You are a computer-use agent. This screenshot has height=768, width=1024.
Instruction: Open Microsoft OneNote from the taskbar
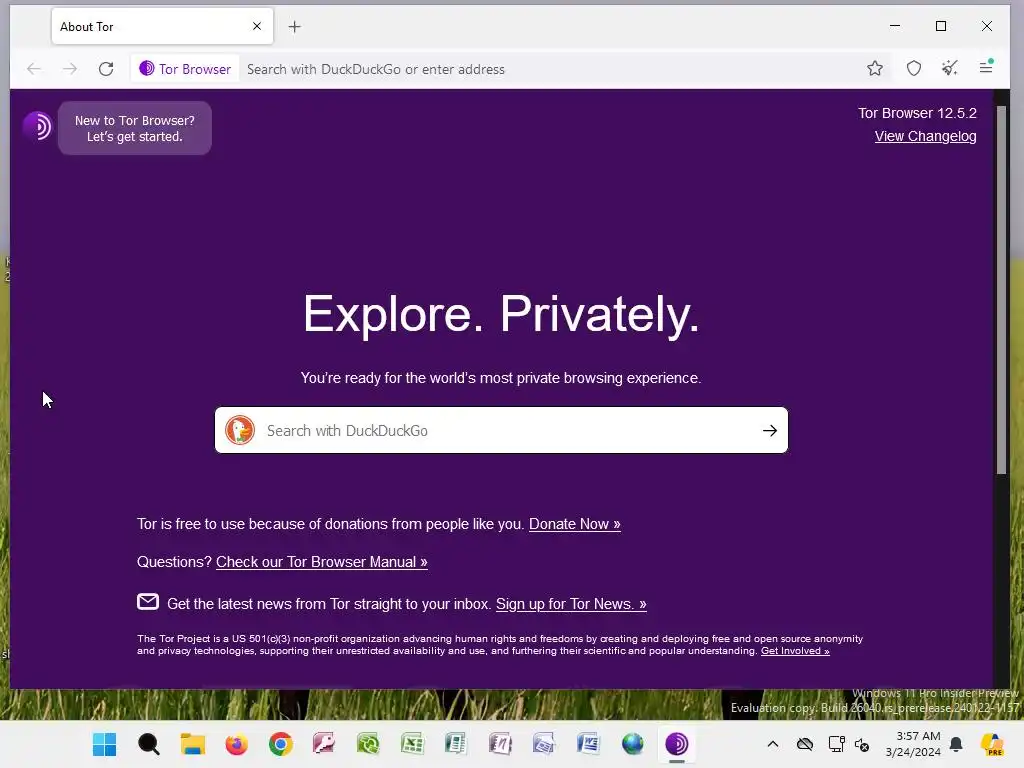(x=500, y=744)
